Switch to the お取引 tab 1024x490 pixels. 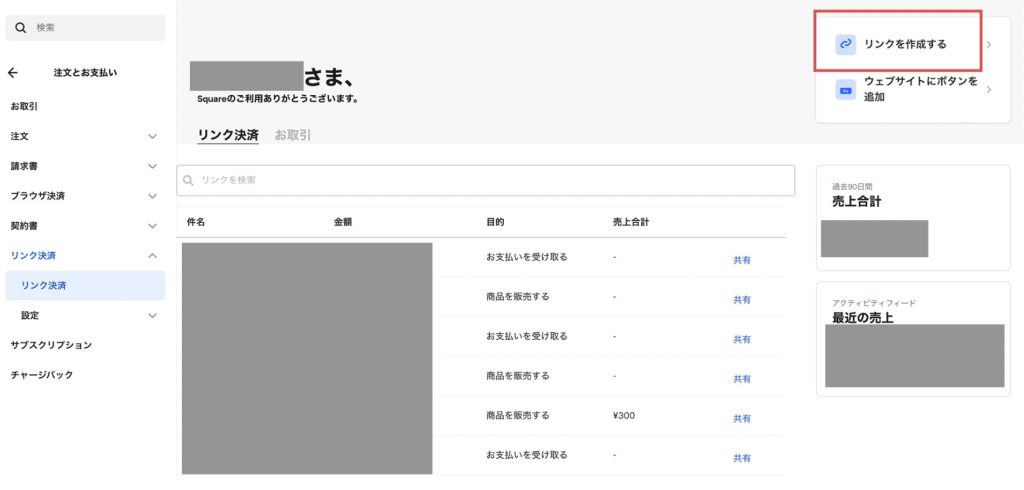(x=292, y=135)
